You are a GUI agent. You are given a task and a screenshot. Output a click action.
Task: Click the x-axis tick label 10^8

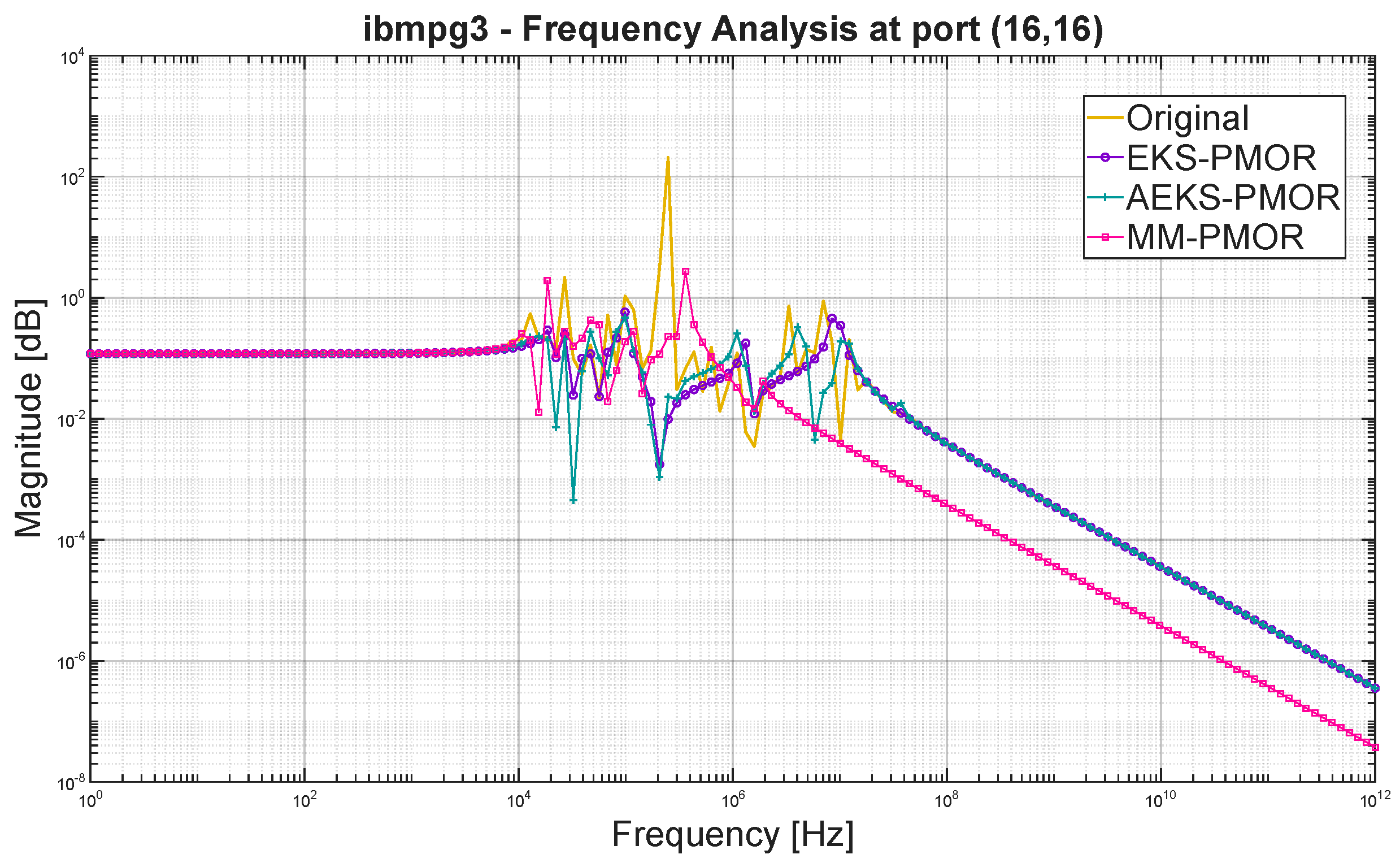click(946, 800)
